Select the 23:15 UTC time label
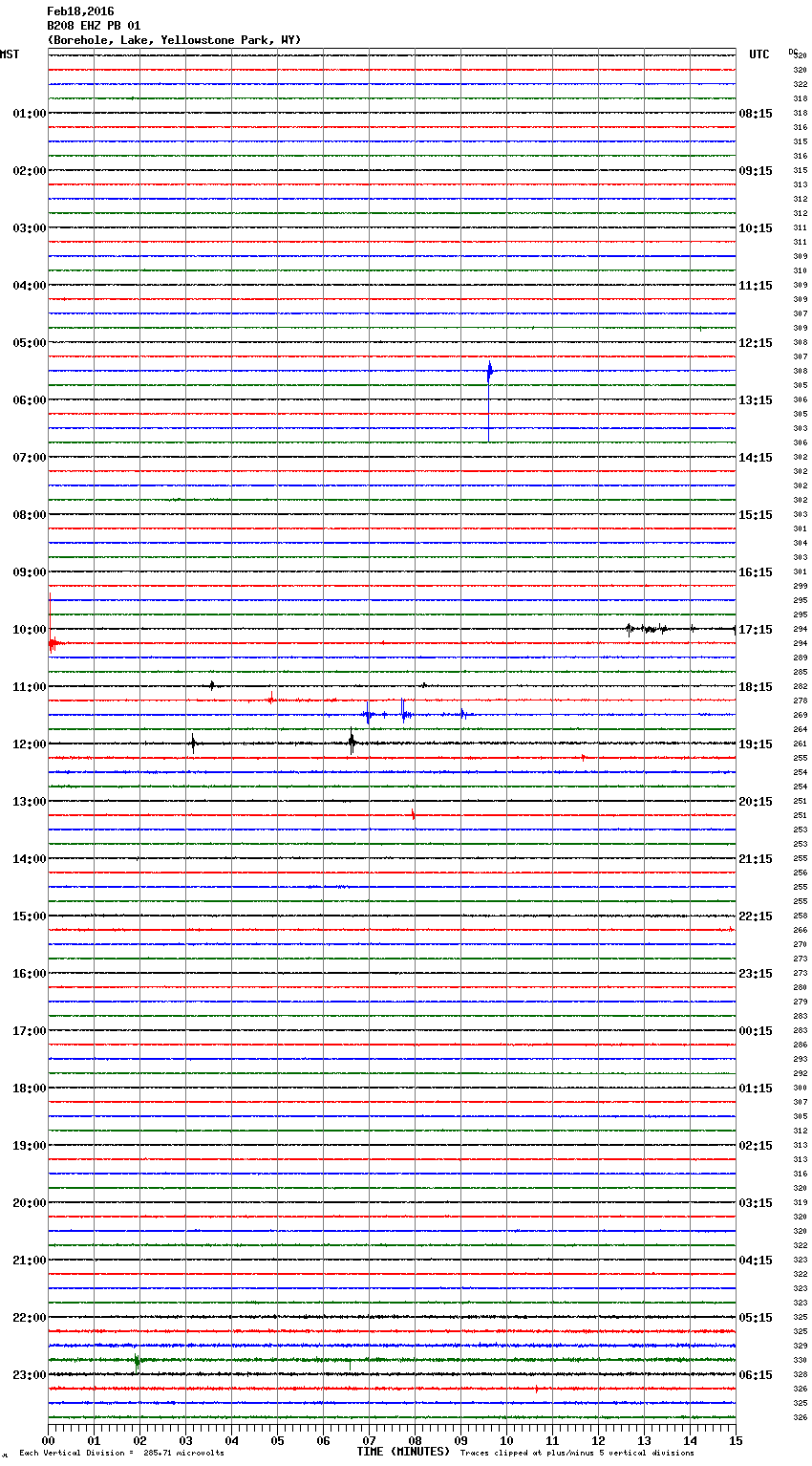 point(756,974)
